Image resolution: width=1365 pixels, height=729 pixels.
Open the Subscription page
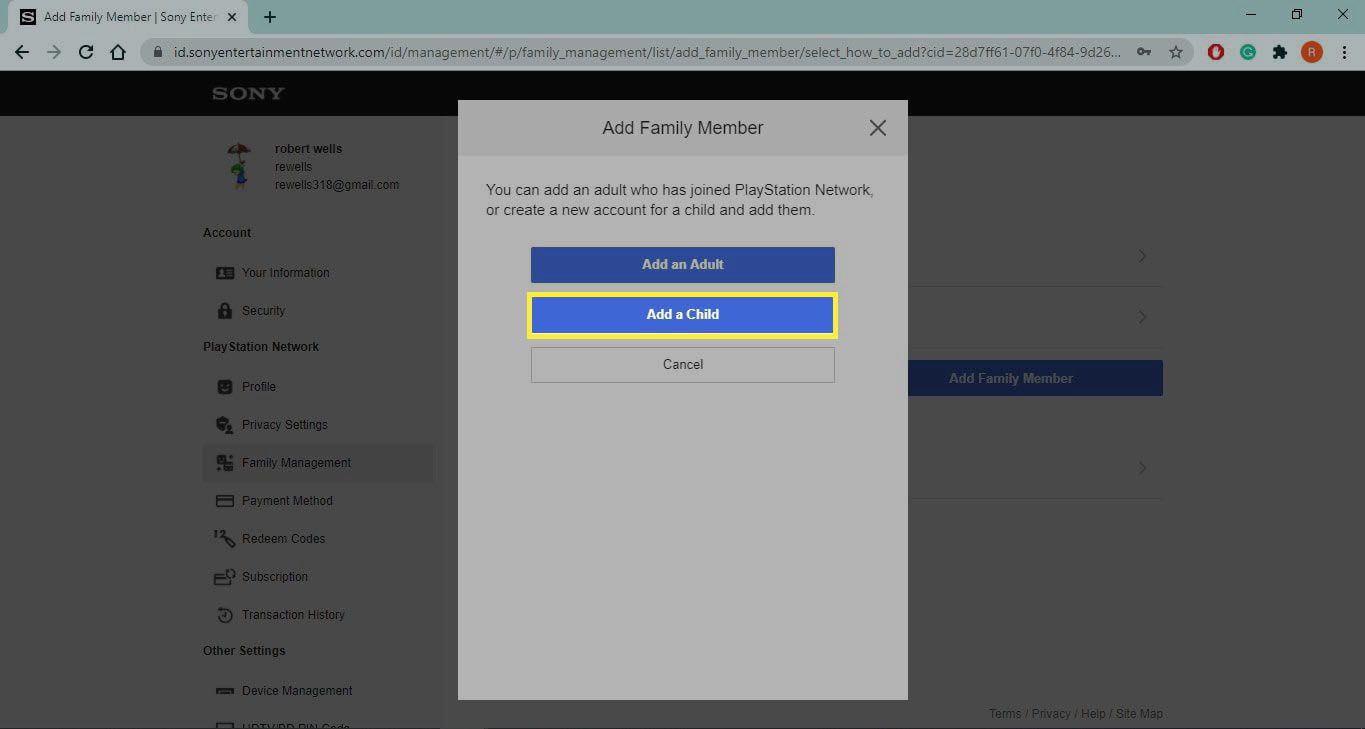point(275,577)
